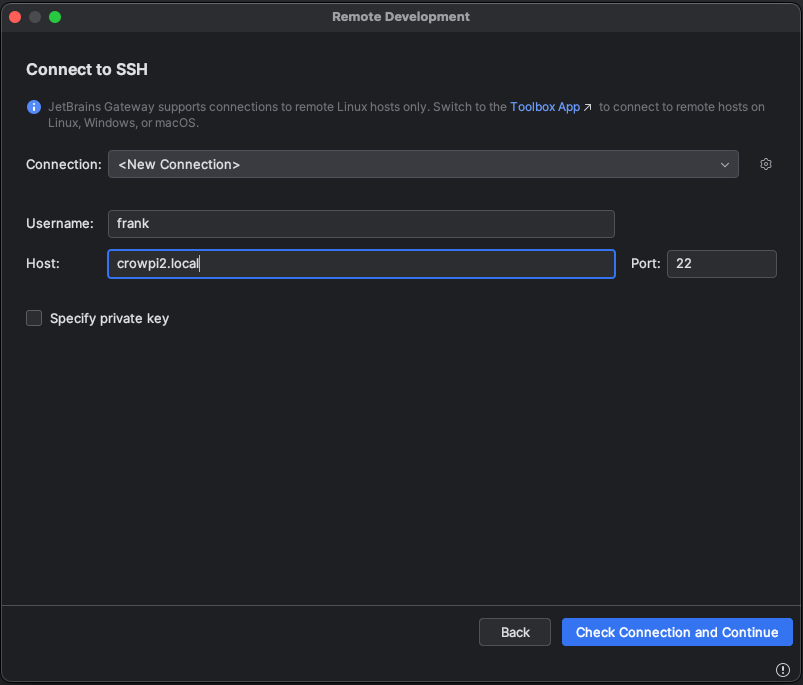
Task: Focus the Username field containing frank
Action: pos(360,224)
